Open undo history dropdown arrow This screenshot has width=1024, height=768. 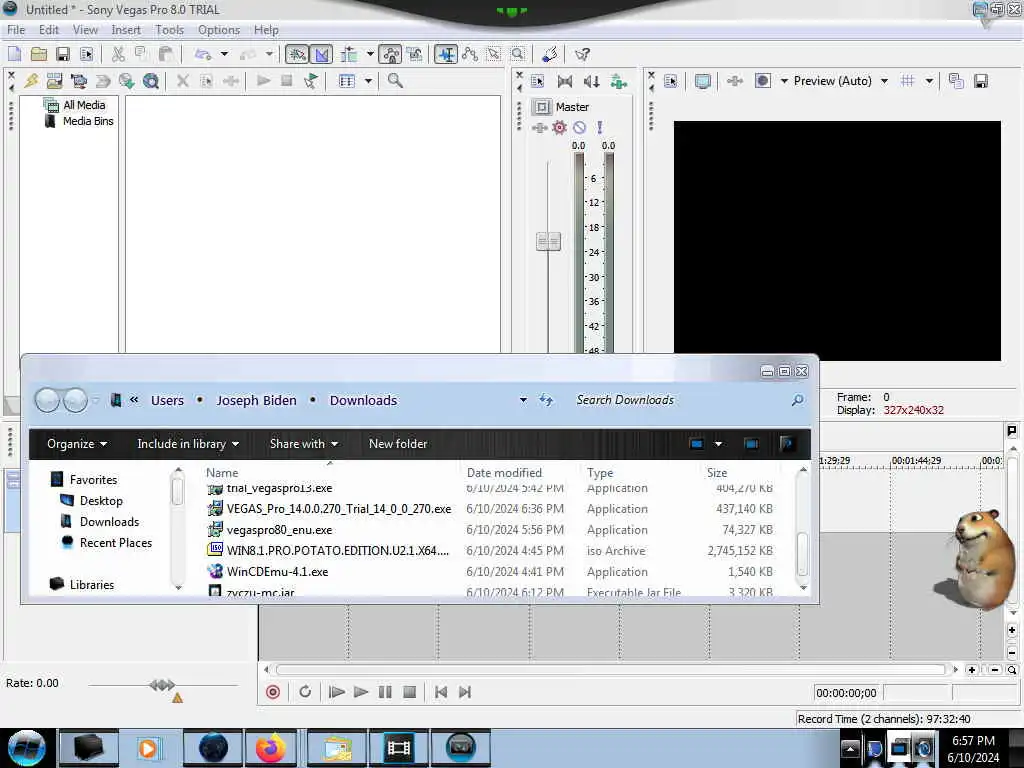click(224, 54)
